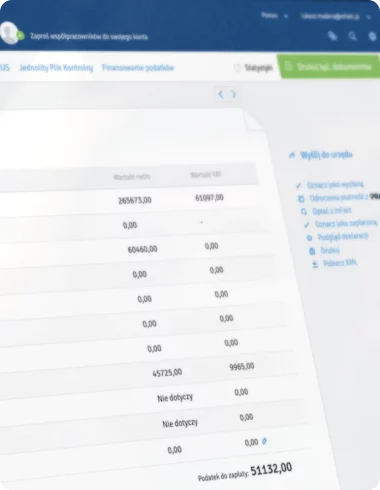The width and height of the screenshot is (380, 490).
Task: Click the download icon next to Pobierz XML
Action: click(315, 264)
